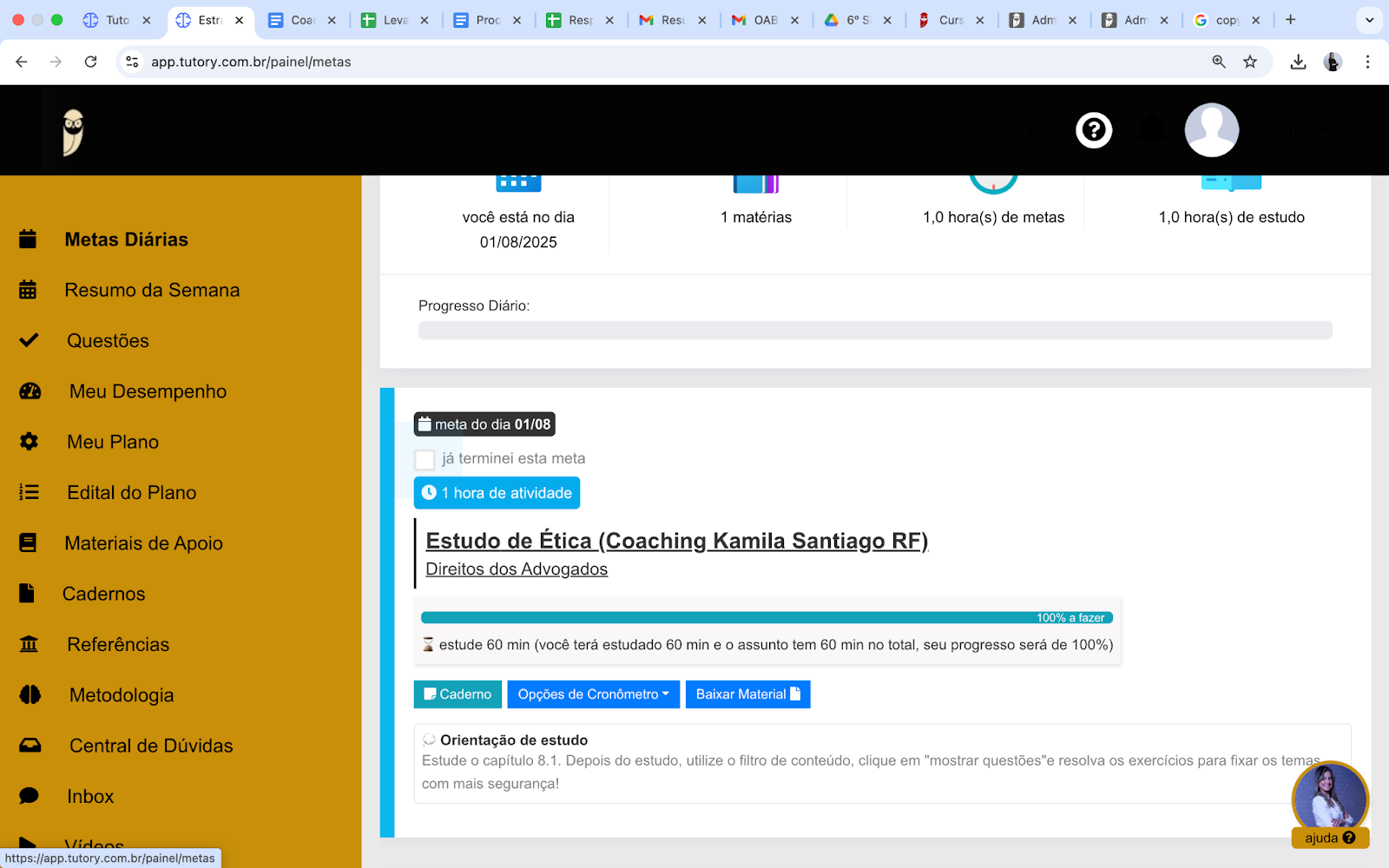Open the Chrome three-dot menu
The height and width of the screenshot is (868, 1389).
tap(1367, 62)
